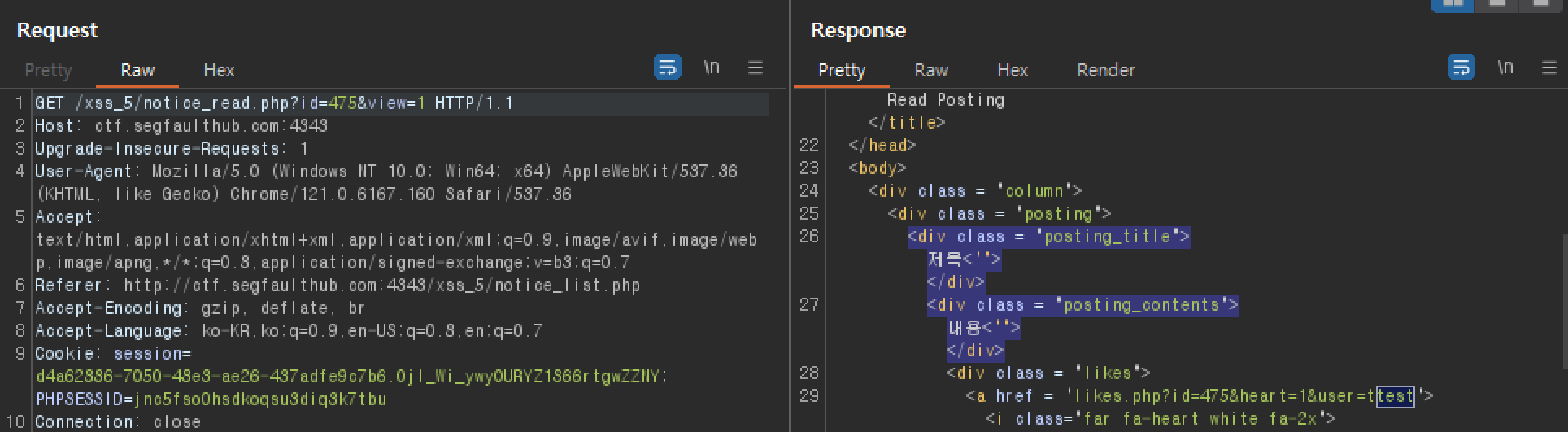1568x432 pixels.
Task: Select the Raw tab in Request panel
Action: [137, 70]
